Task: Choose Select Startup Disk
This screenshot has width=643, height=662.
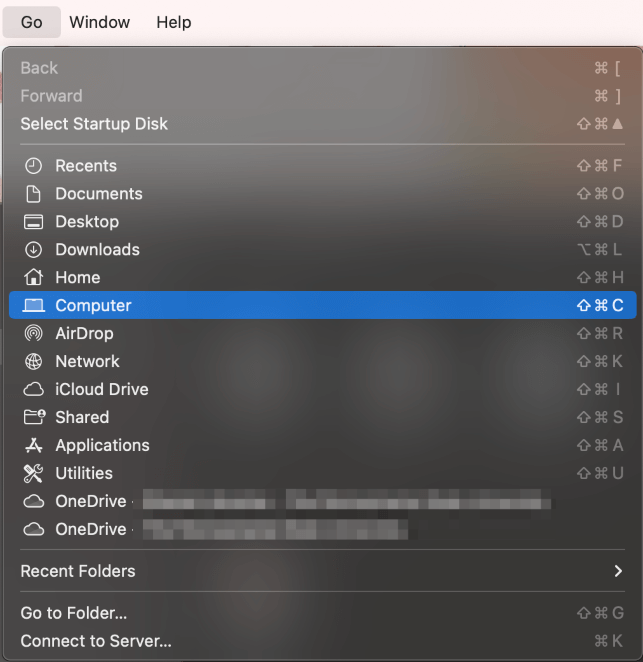Action: coord(323,124)
